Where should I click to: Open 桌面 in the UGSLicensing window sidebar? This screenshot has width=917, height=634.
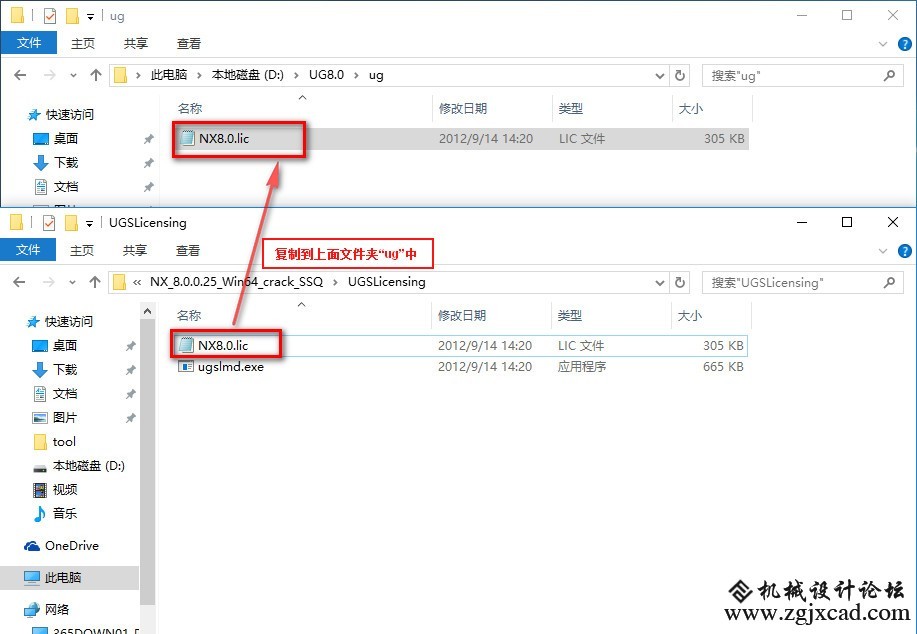pyautogui.click(x=64, y=346)
